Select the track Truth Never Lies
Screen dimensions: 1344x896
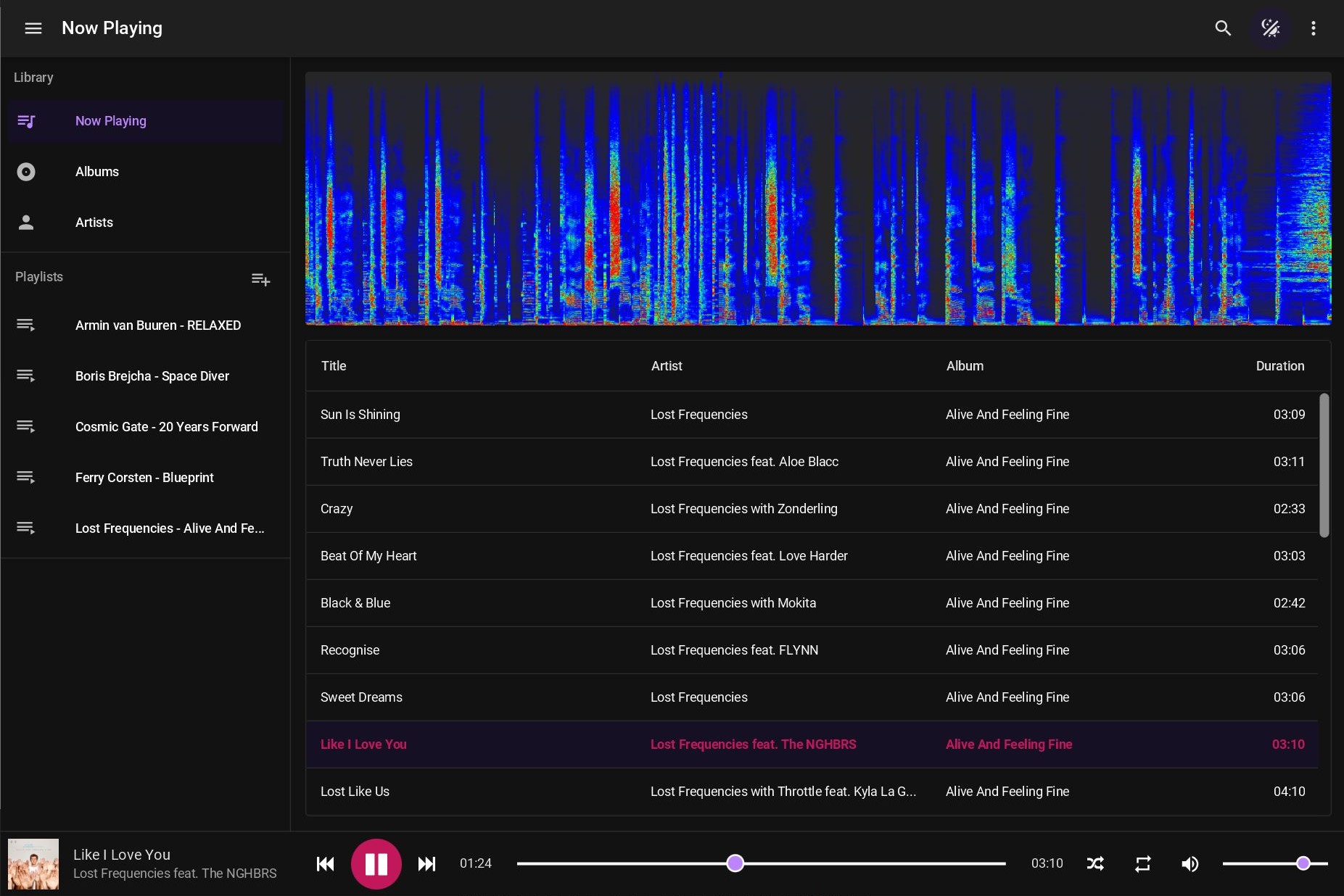(x=812, y=462)
